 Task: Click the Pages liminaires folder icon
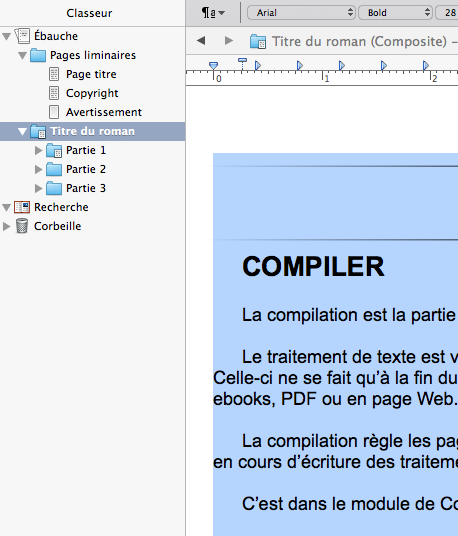coord(38,55)
